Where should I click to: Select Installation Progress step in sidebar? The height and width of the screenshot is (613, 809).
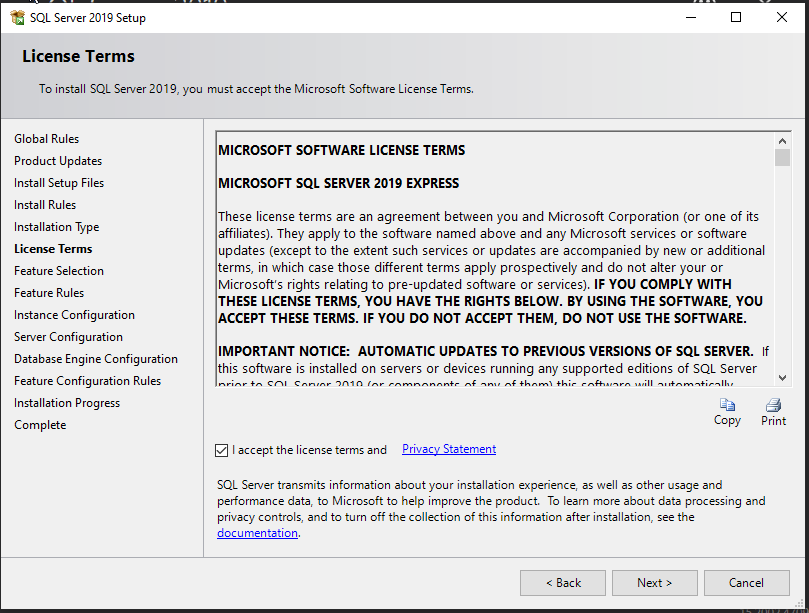67,403
